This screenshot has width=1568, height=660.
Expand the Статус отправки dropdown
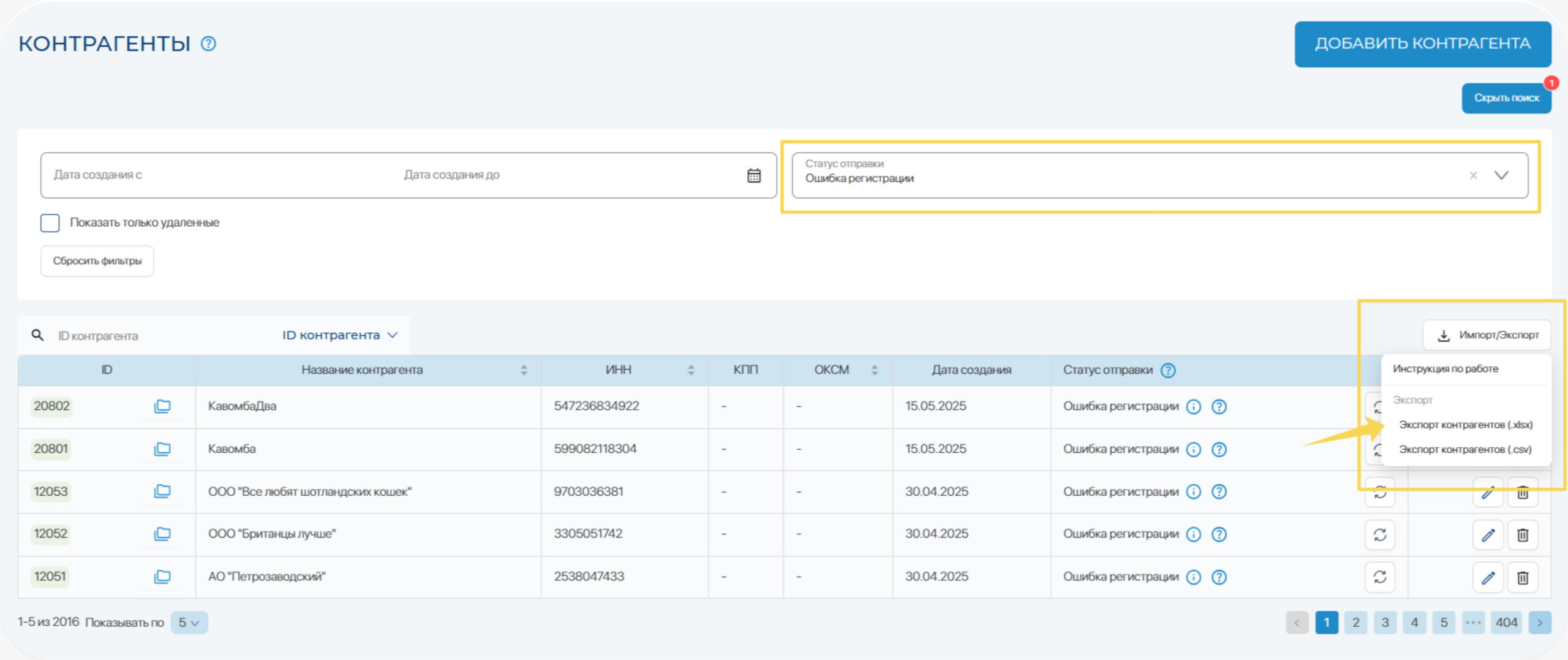point(1501,176)
